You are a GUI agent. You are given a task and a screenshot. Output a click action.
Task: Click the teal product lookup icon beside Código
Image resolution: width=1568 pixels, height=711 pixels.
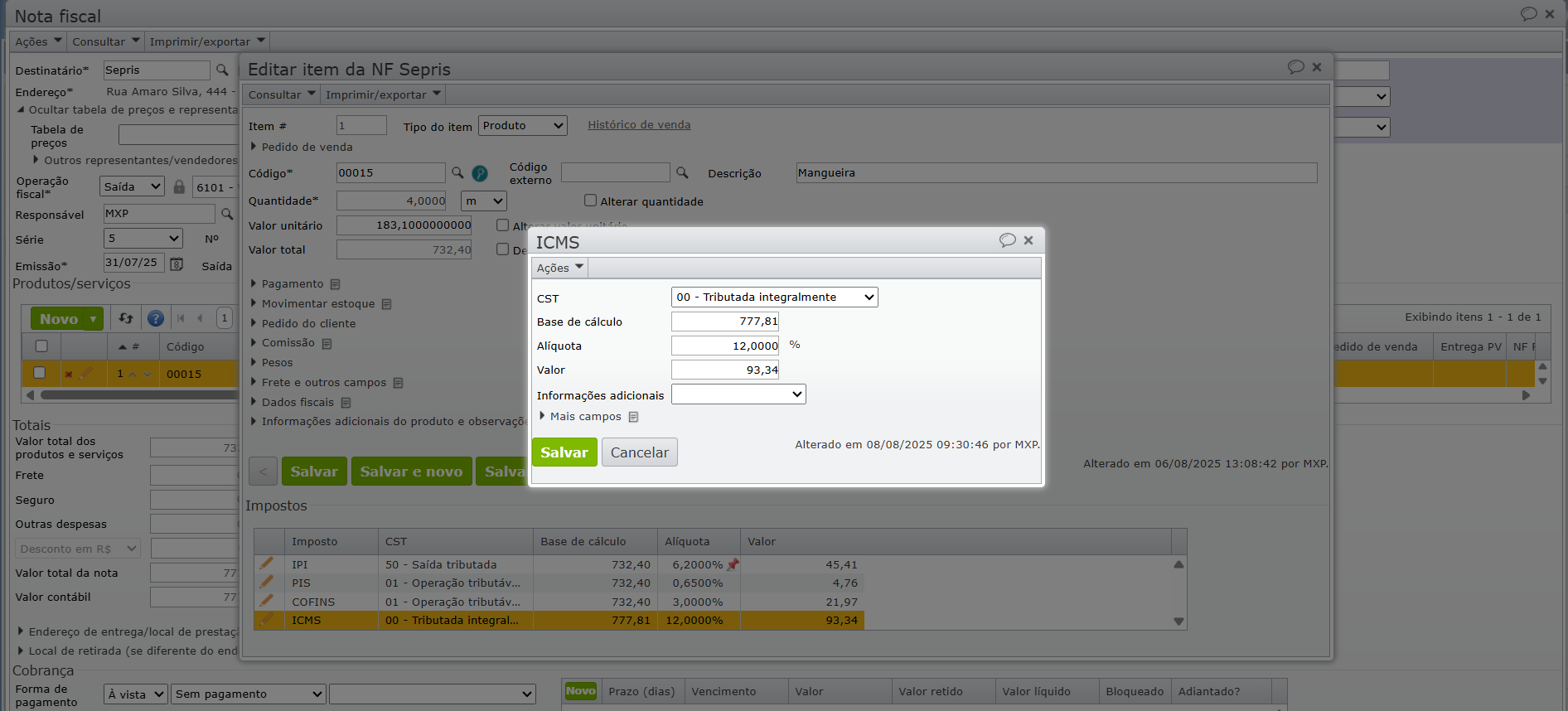point(480,173)
